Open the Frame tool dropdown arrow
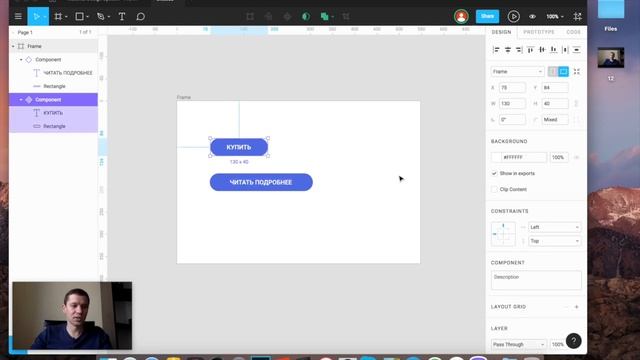This screenshot has height=360, width=640. 66,17
